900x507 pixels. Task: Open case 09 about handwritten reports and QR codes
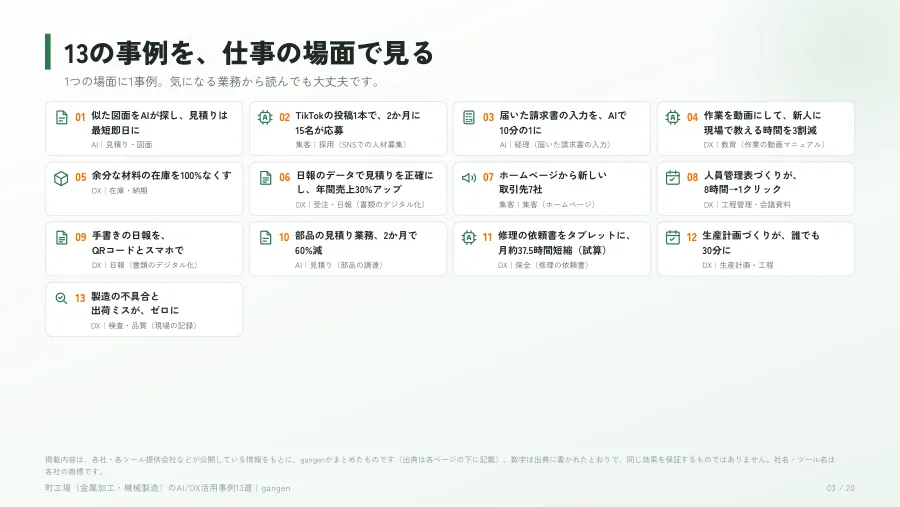click(x=144, y=249)
